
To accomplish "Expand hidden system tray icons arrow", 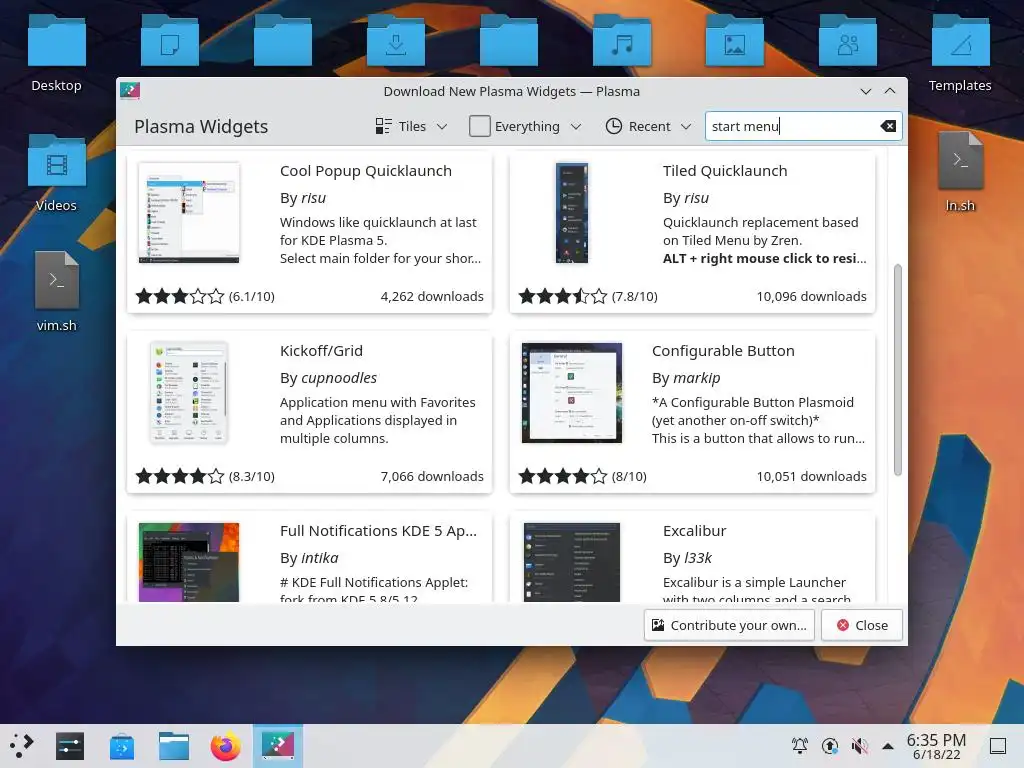I will (888, 746).
